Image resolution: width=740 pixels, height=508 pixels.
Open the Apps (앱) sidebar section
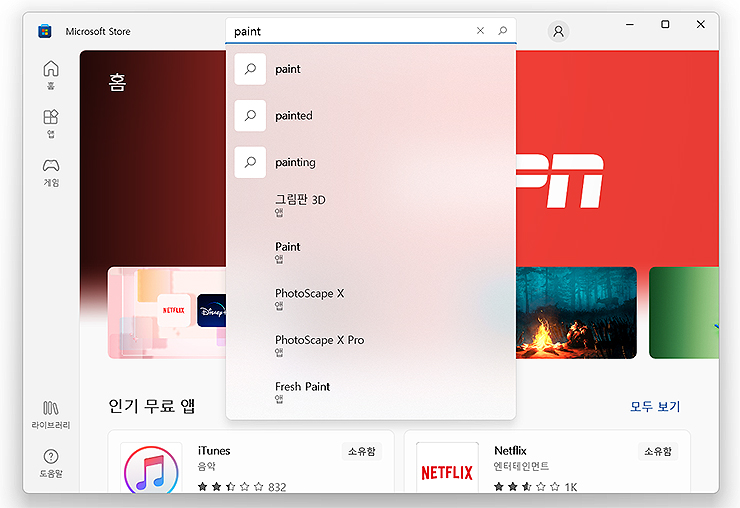(x=51, y=123)
